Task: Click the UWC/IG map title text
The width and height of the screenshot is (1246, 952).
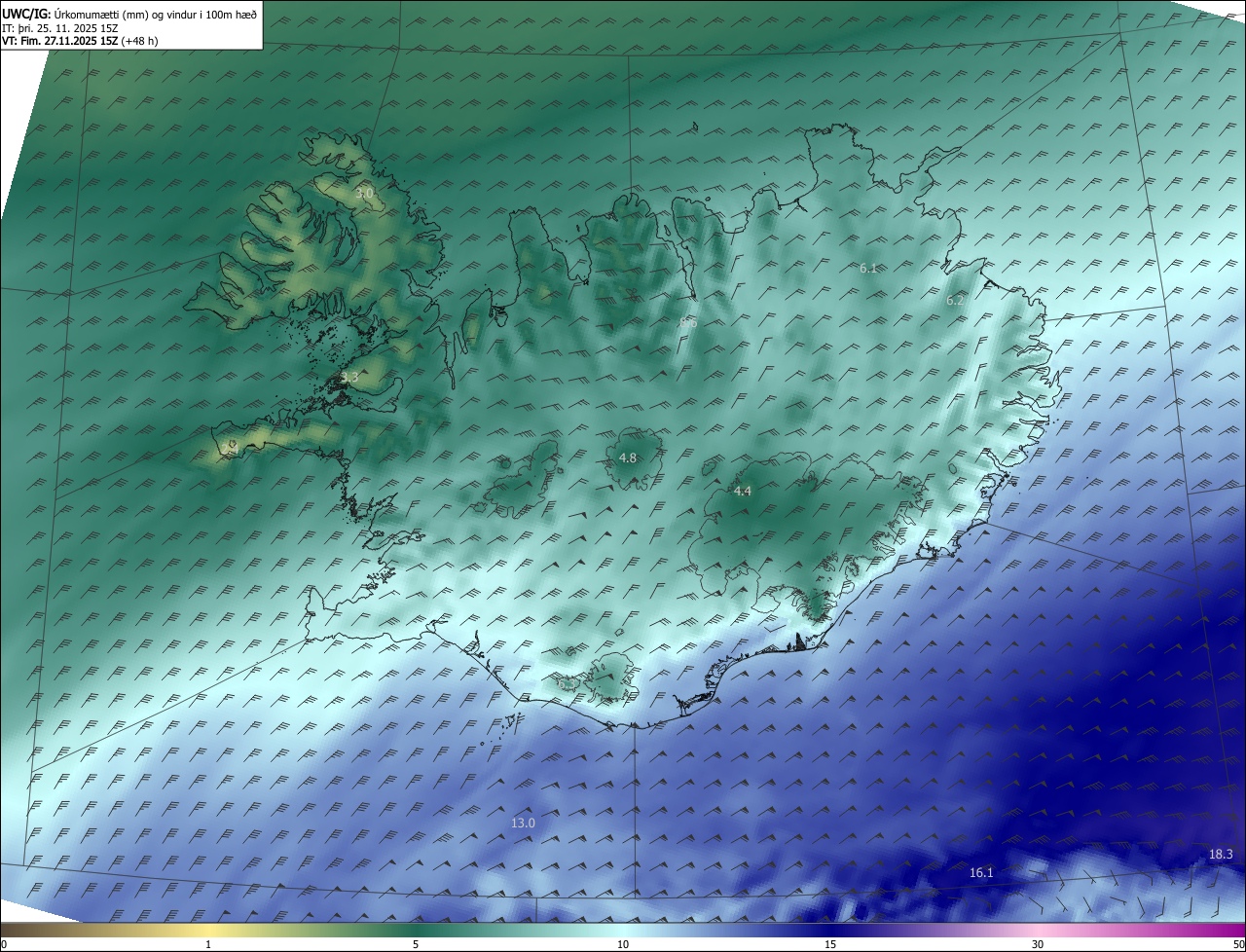Action: point(129,14)
